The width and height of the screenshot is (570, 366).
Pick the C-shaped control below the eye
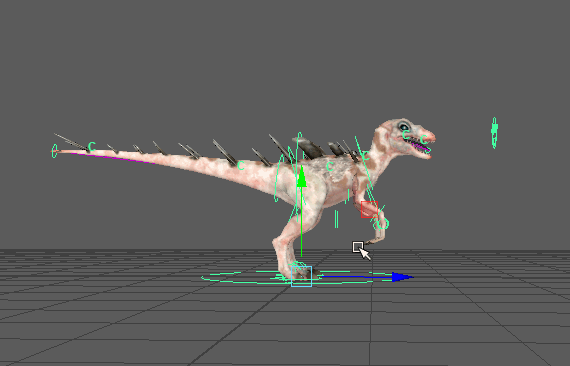pos(406,135)
